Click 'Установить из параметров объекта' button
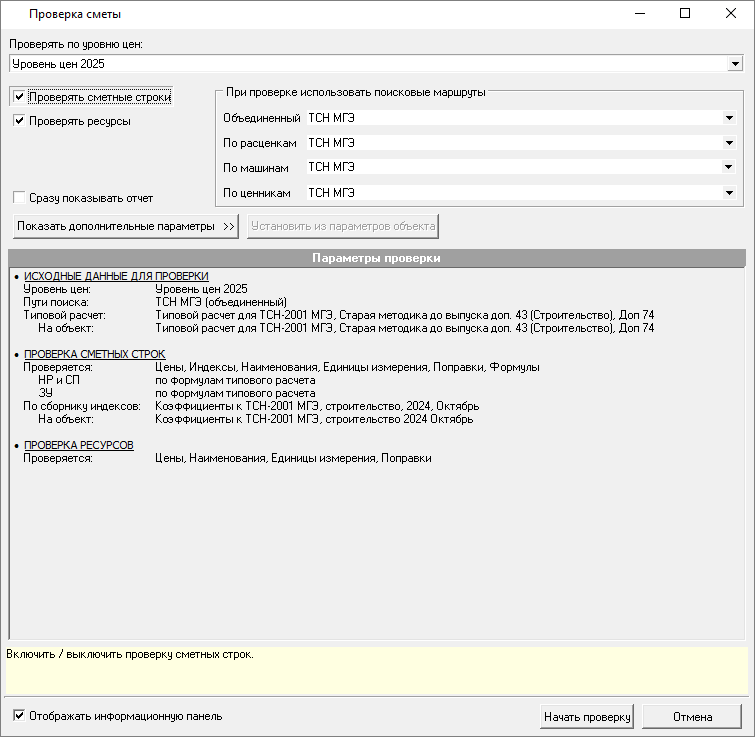Screen dimensions: 755x737 coord(343,226)
